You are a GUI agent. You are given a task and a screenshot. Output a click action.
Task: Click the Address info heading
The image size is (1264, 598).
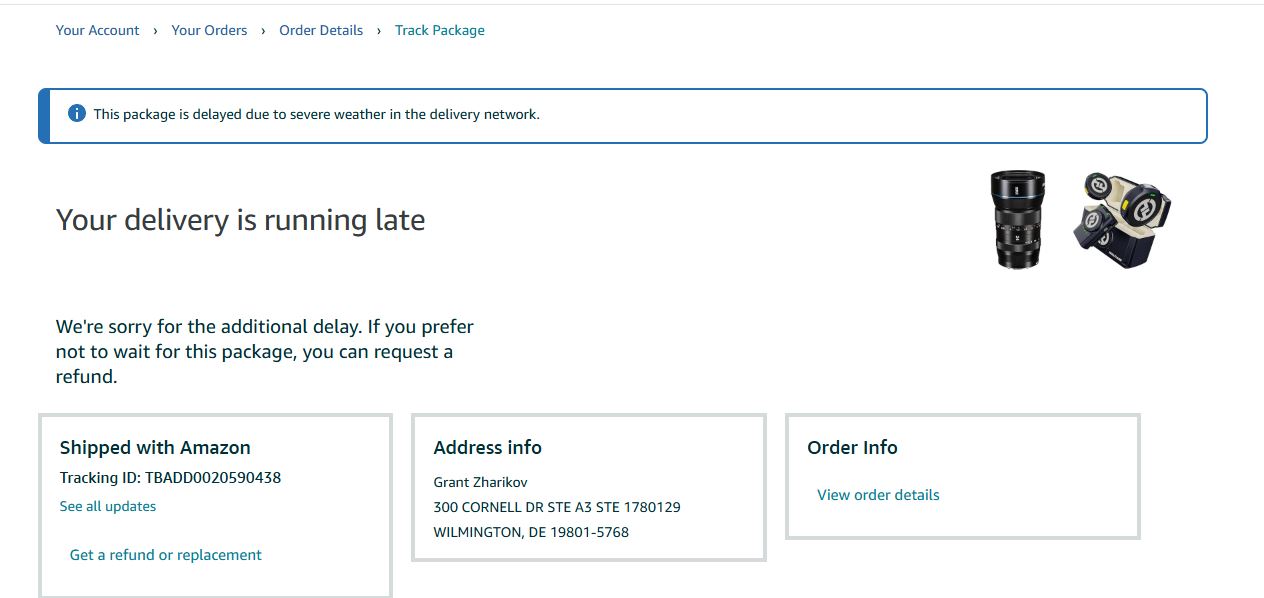click(488, 448)
